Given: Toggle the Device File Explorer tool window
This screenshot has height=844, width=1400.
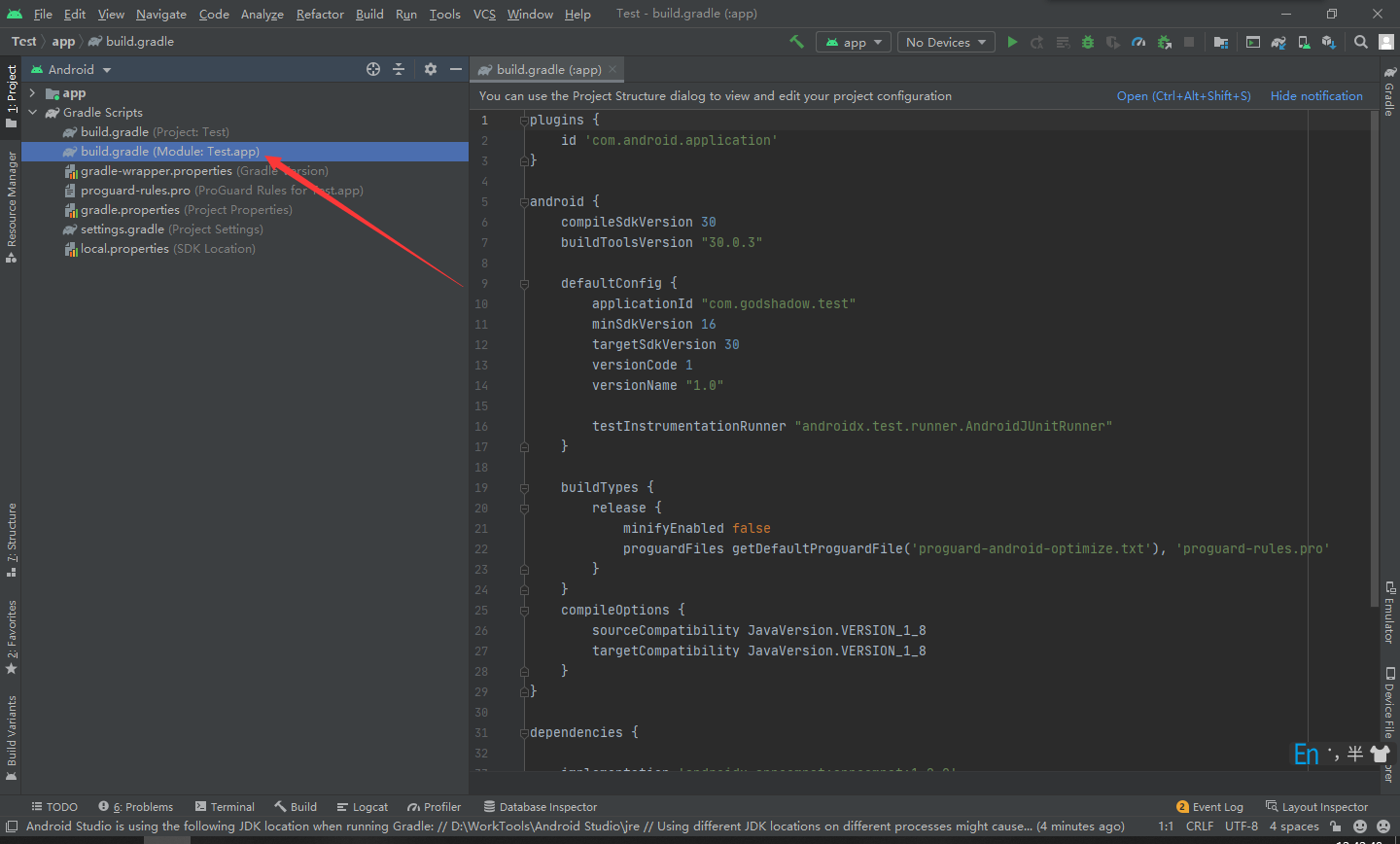Looking at the screenshot, I should (1389, 703).
